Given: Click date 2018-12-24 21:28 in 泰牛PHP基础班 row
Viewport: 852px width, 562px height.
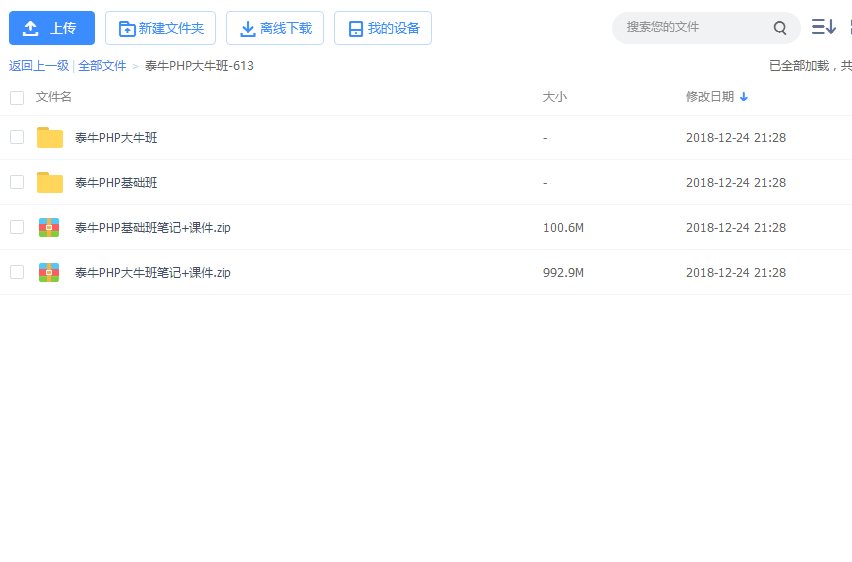Looking at the screenshot, I should (x=736, y=183).
